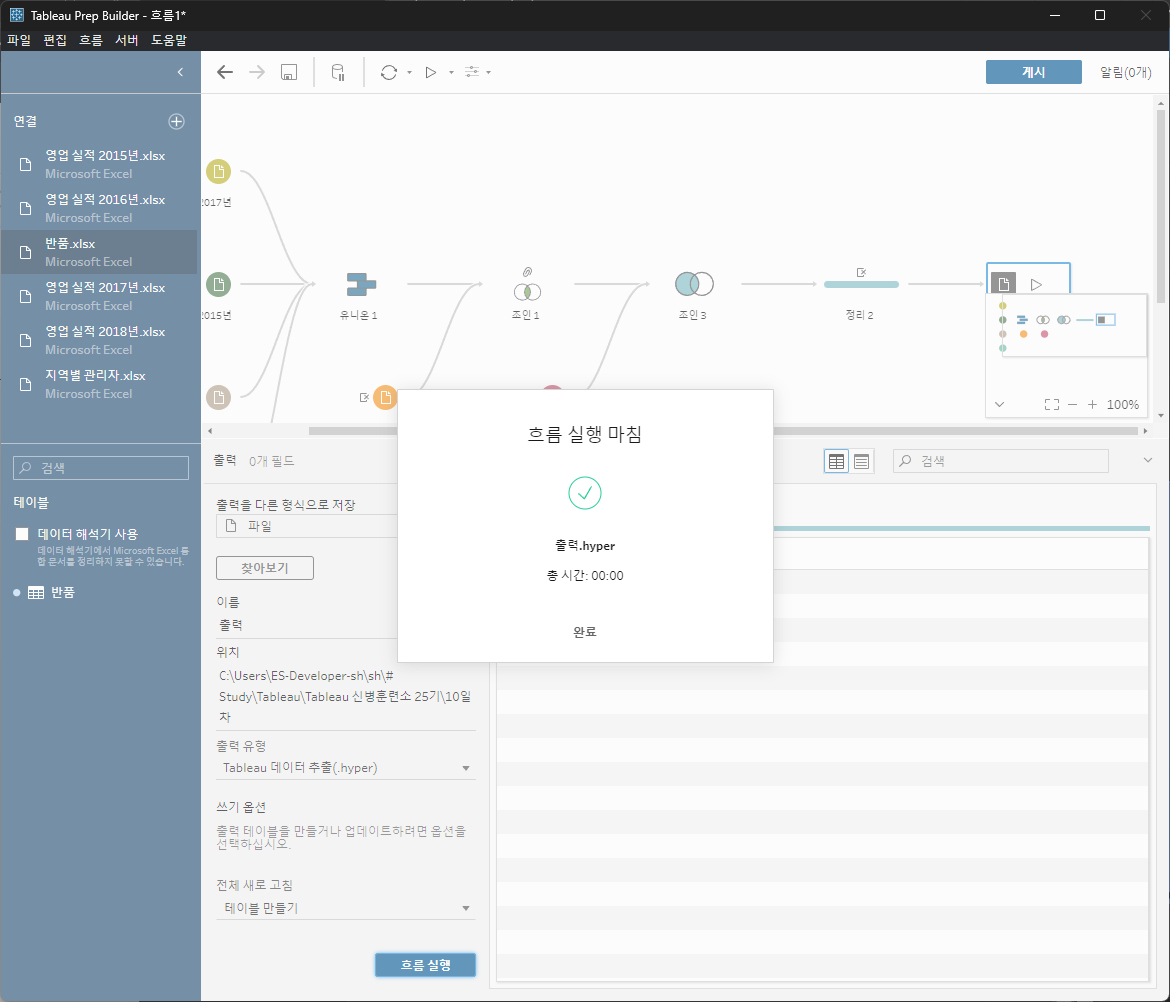Click the output pane search field
Viewport: 1170px width, 1002px height.
[1001, 461]
